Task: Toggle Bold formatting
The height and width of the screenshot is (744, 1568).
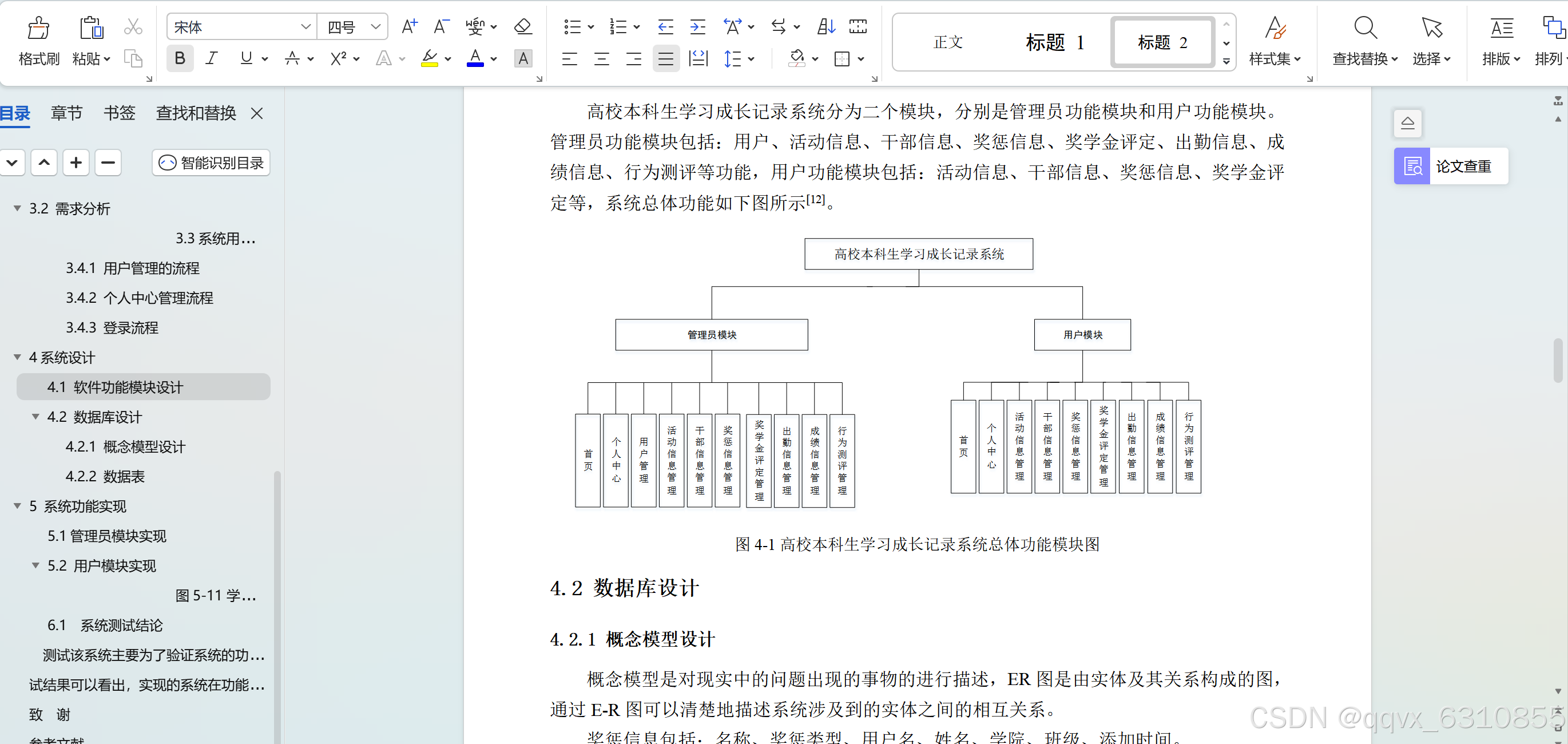Action: pyautogui.click(x=180, y=58)
